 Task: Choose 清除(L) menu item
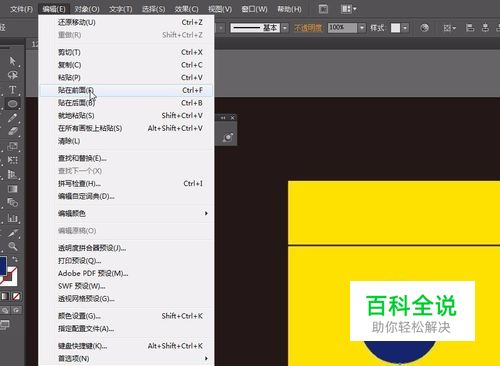pyautogui.click(x=126, y=141)
